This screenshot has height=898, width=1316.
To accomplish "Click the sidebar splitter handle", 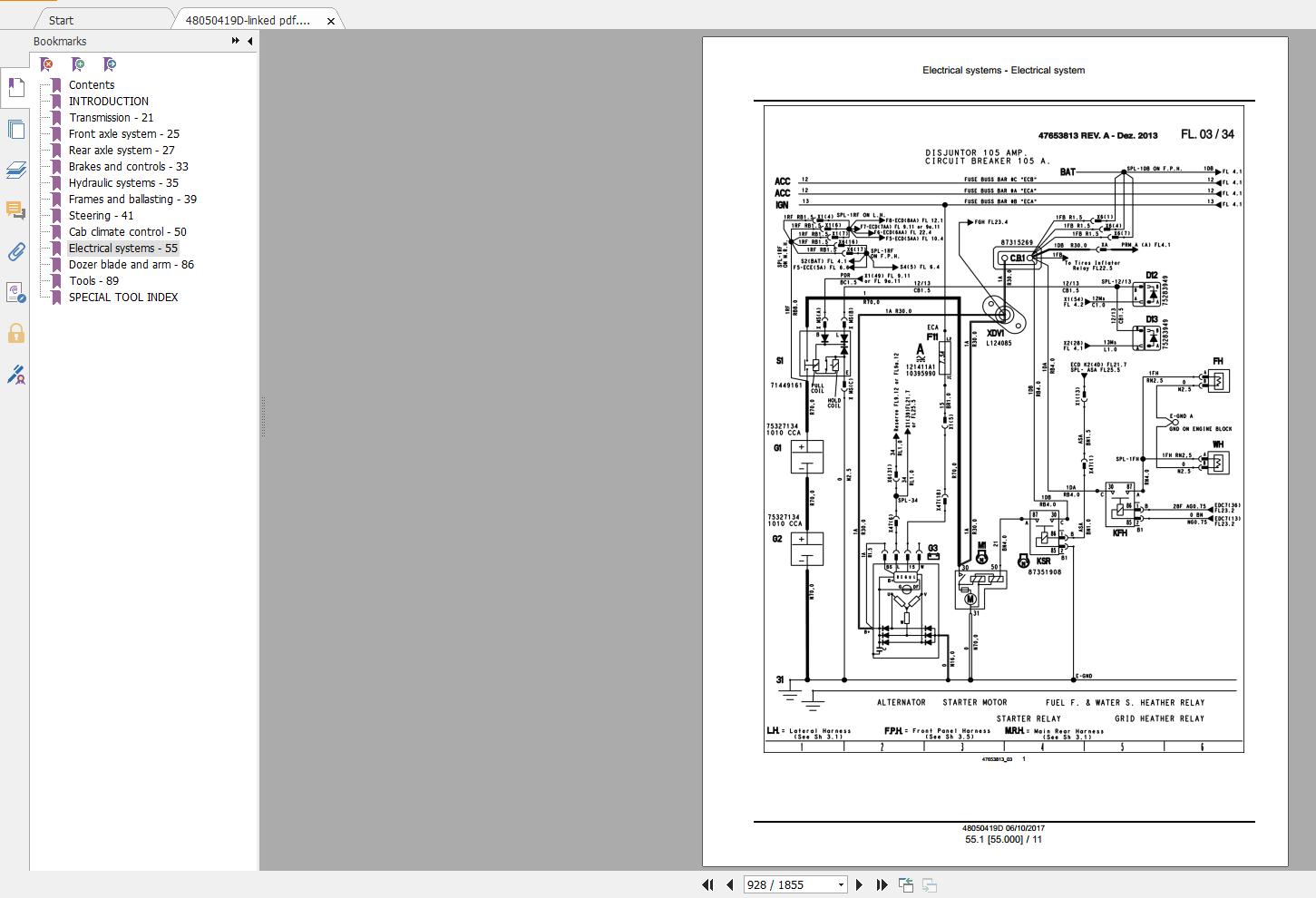I will [262, 417].
